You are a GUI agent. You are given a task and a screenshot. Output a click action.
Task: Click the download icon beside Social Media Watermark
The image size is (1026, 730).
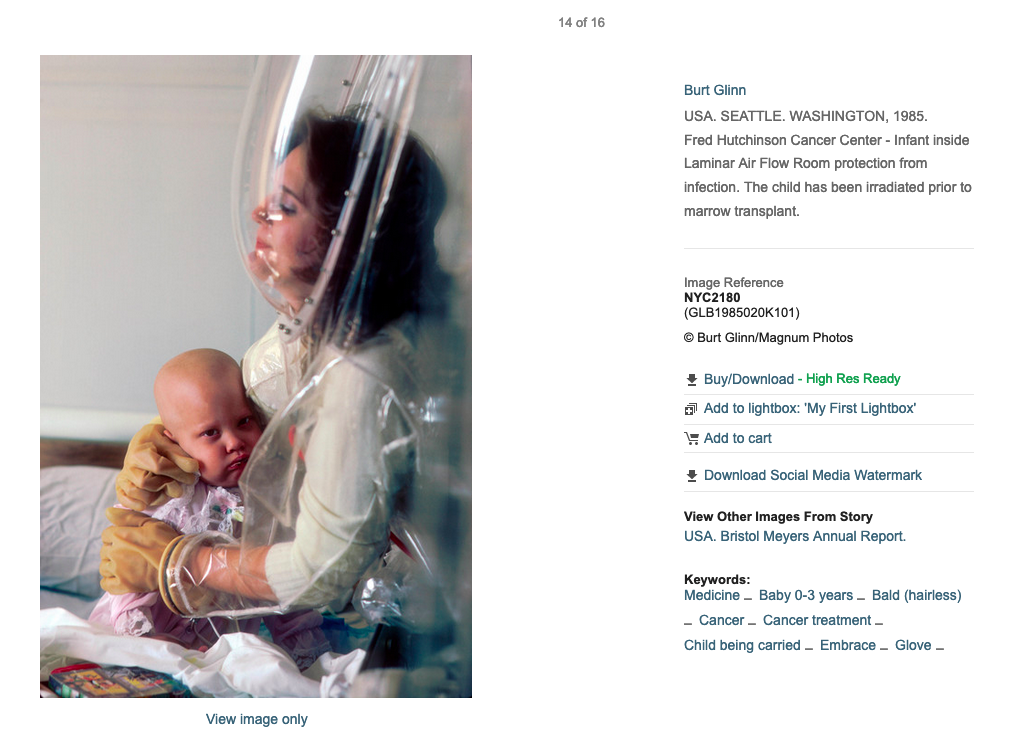[691, 476]
